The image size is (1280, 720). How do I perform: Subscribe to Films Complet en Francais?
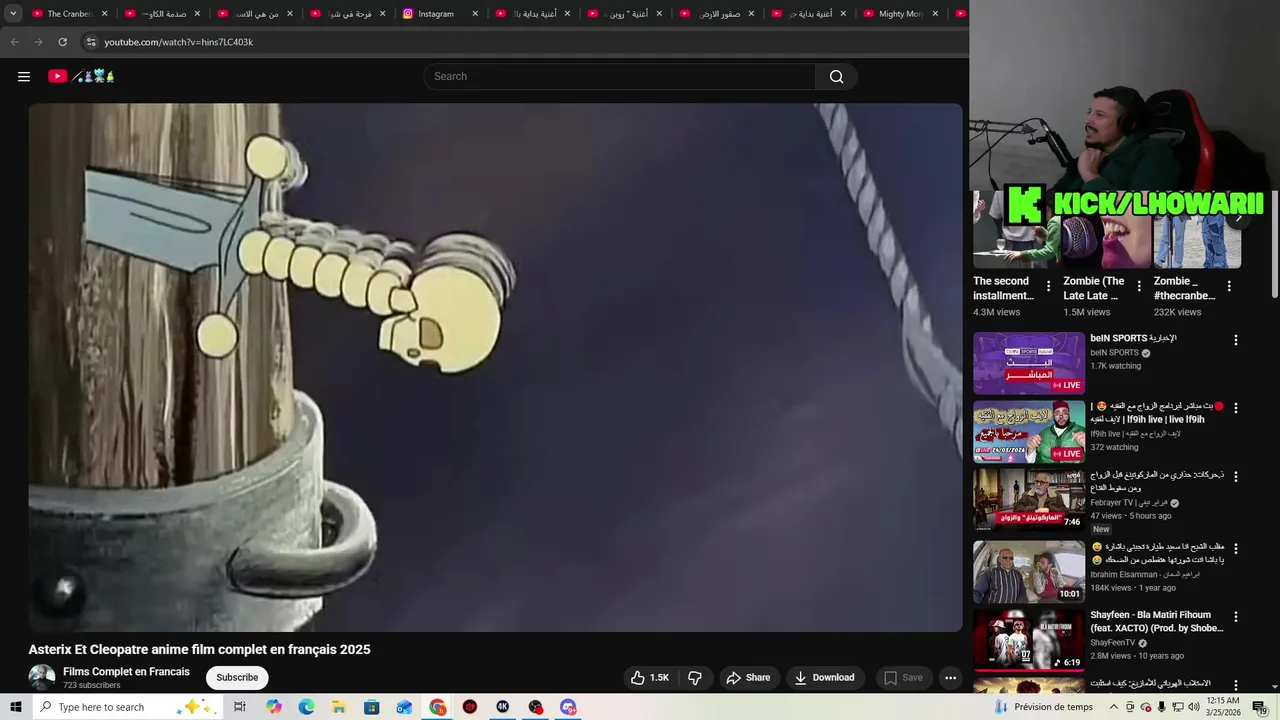(x=237, y=678)
